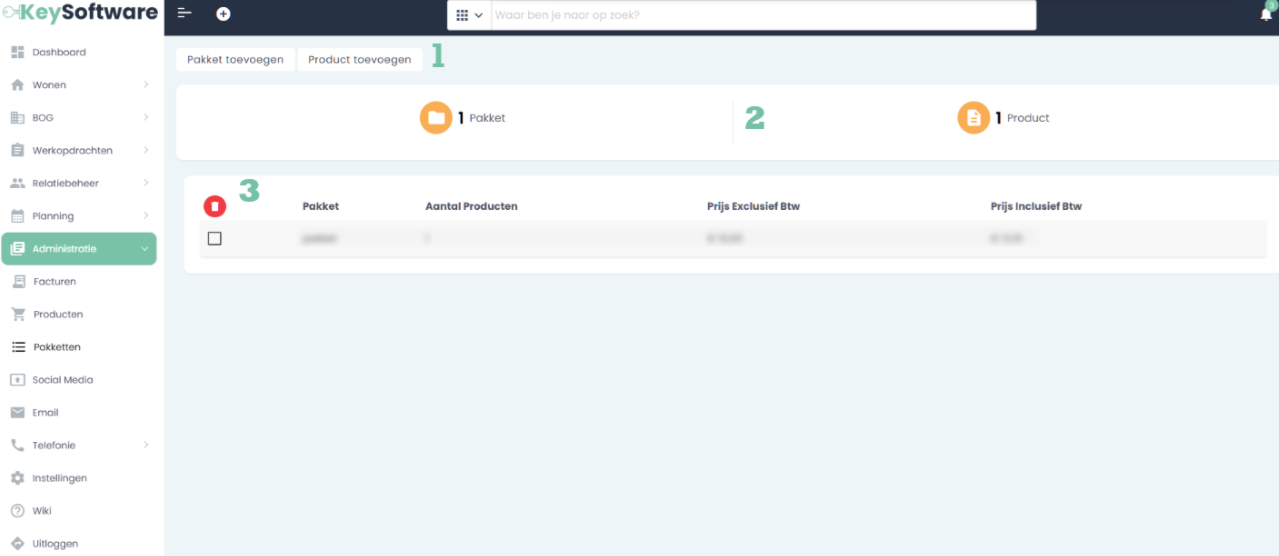Screen dimensions: 1279x556
Task: Click the Administratie icon in sidebar
Action: 17,249
